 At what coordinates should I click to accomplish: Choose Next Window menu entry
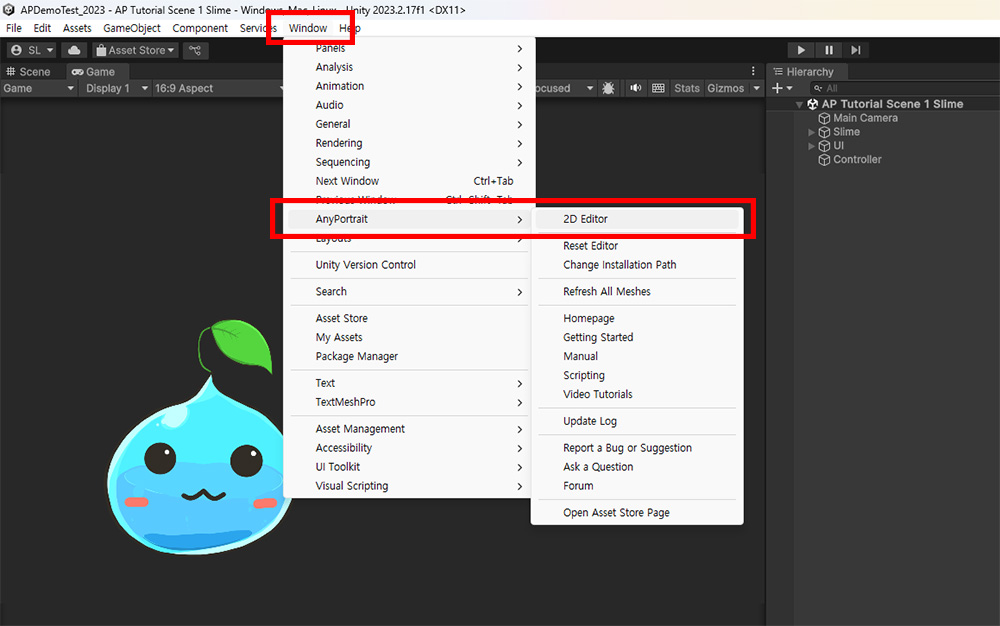409,181
